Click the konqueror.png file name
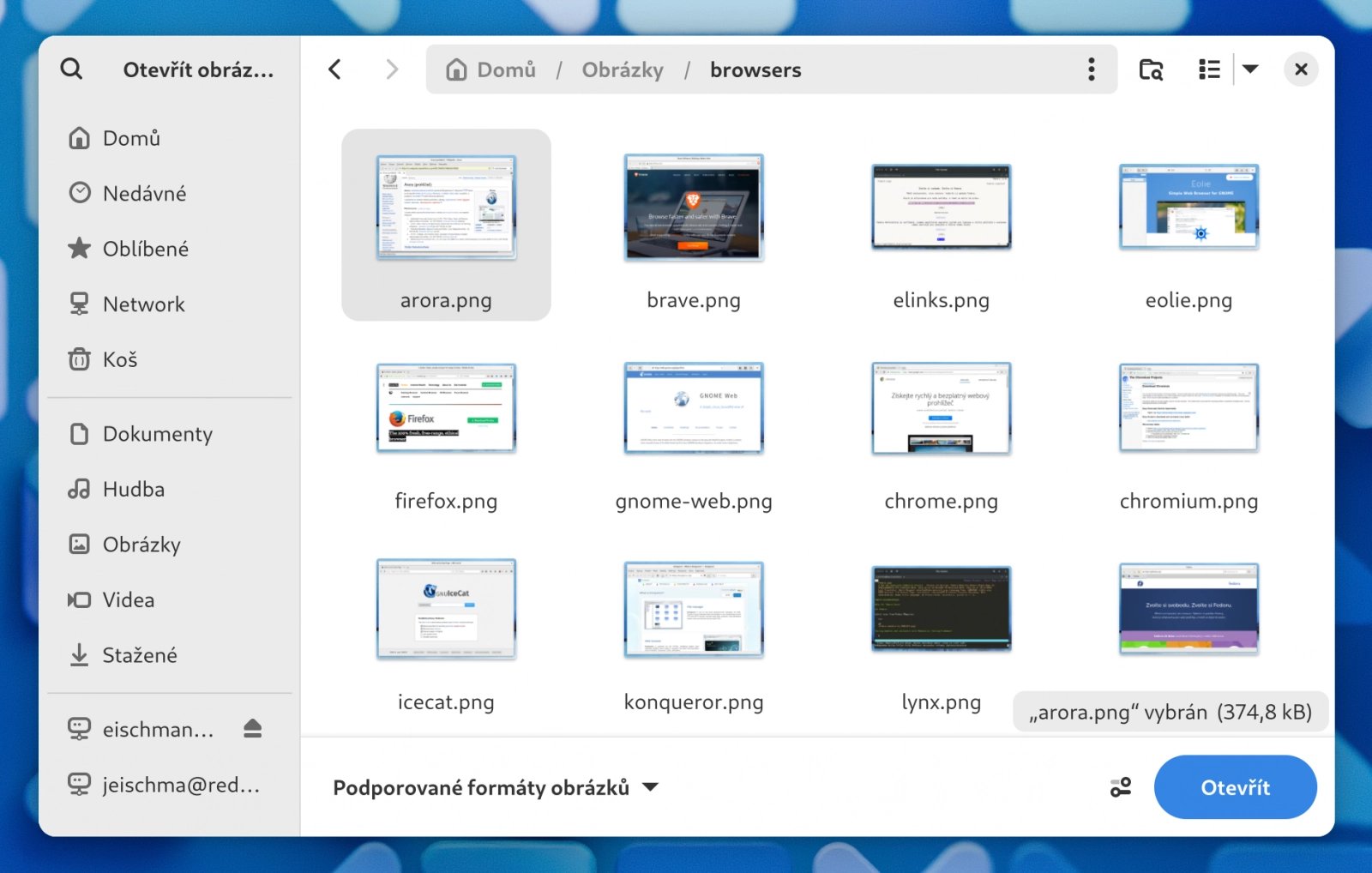The width and height of the screenshot is (1372, 873). click(694, 701)
